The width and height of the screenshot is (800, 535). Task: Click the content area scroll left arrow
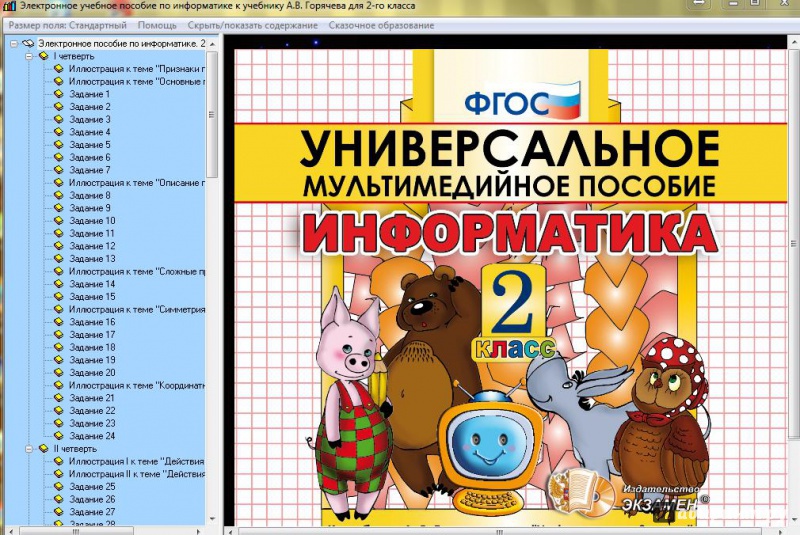point(231,531)
